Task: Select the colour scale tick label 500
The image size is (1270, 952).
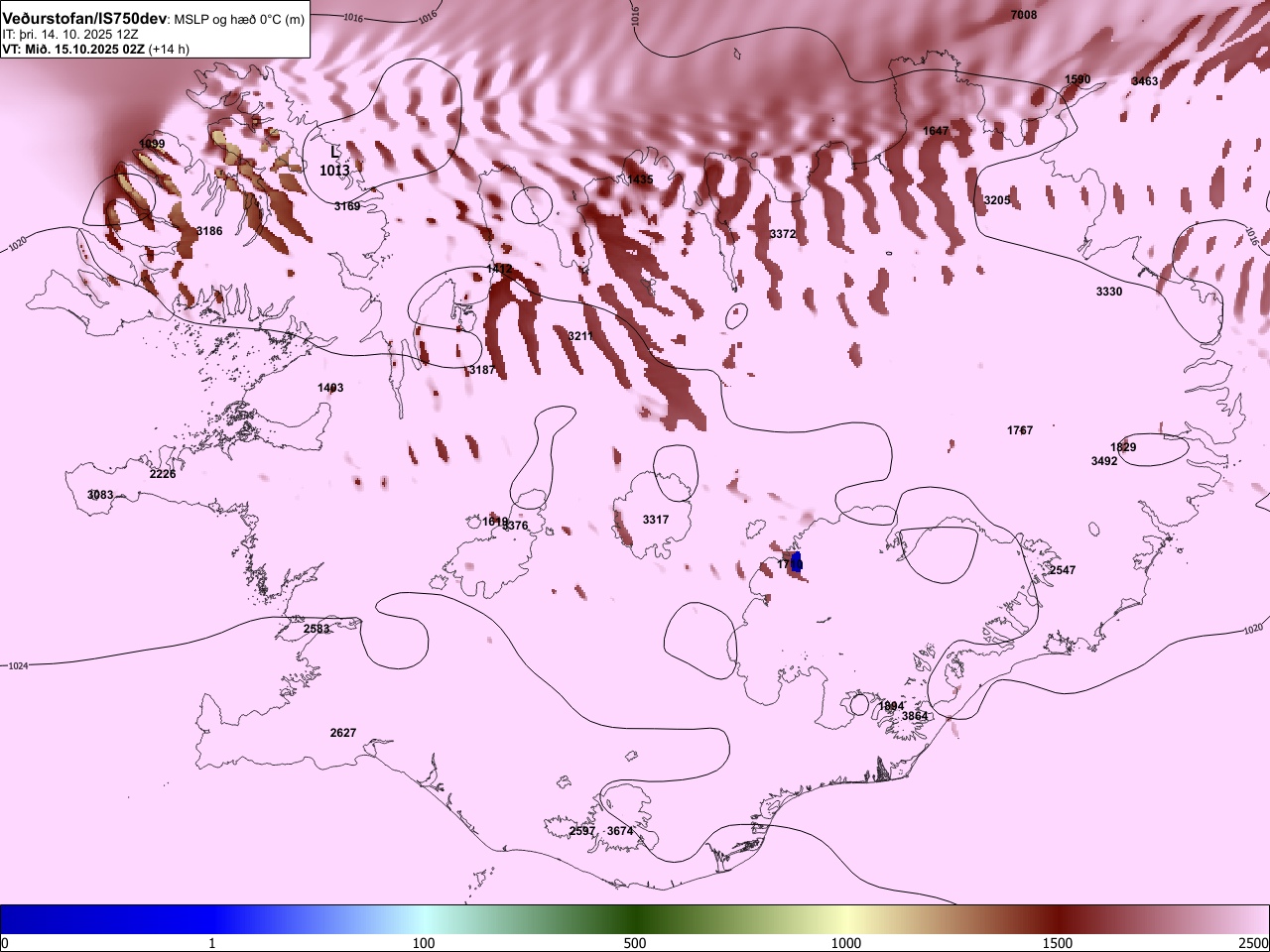Action: (635, 942)
